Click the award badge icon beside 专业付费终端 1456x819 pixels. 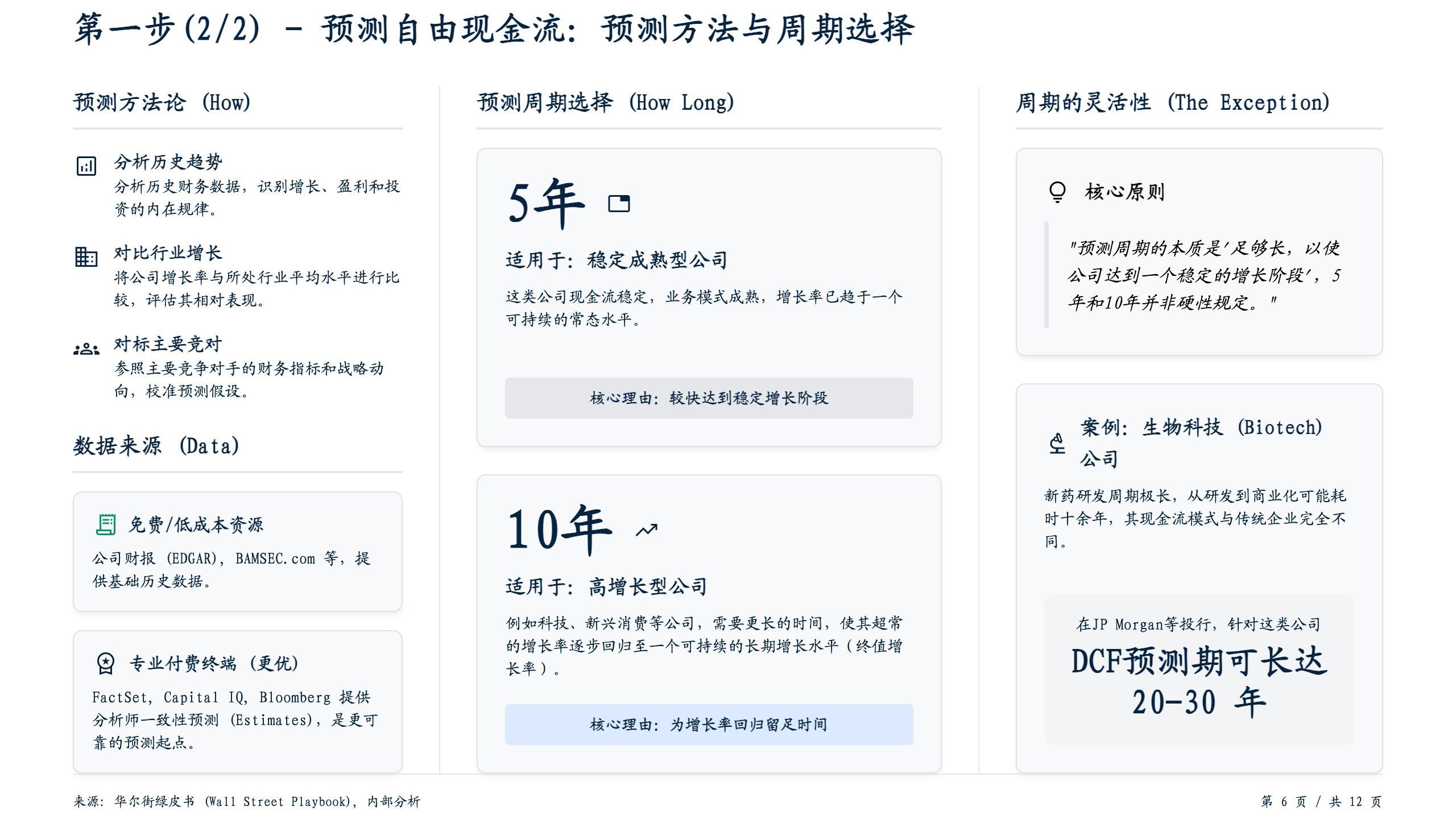coord(106,663)
